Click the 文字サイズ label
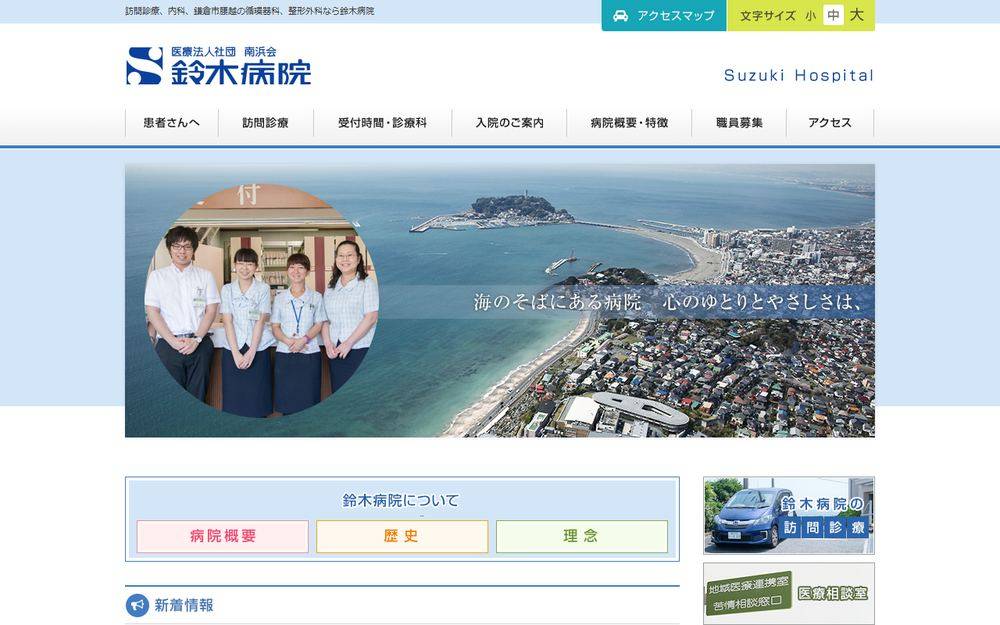The height and width of the screenshot is (625, 1000). (x=768, y=16)
